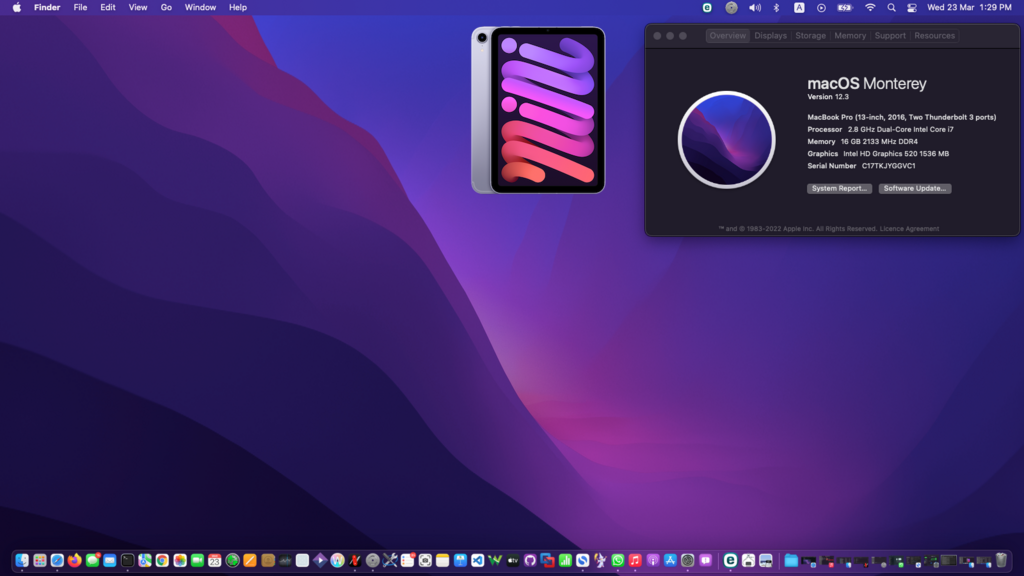Open the Finder menu
The height and width of the screenshot is (576, 1024).
(47, 8)
